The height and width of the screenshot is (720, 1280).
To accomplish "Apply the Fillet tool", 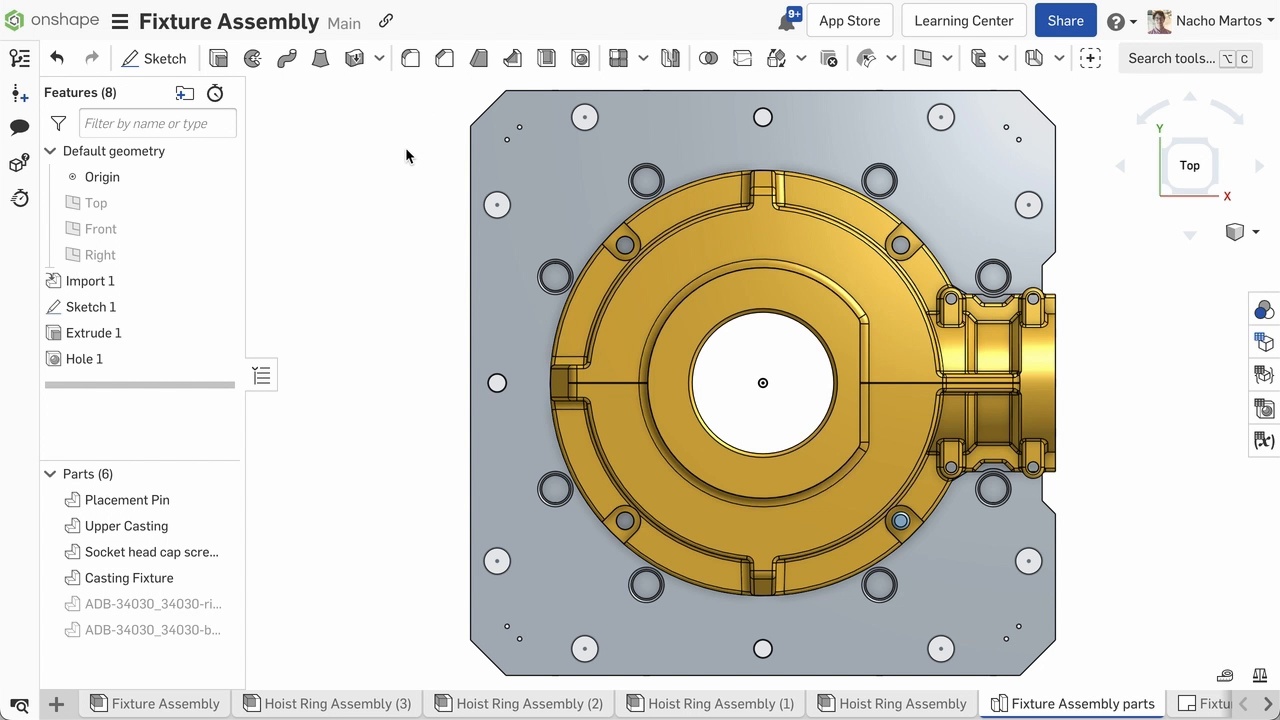I will point(410,59).
